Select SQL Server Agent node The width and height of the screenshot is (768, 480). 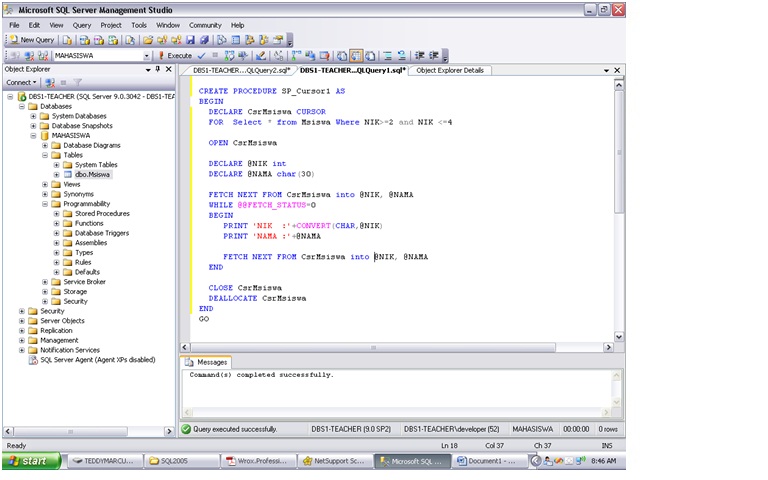(x=97, y=360)
